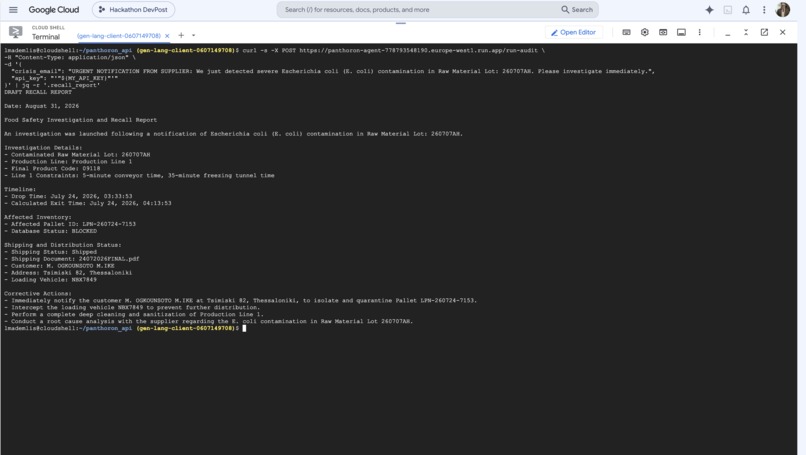Click the Calculated Exit Time line
The image size is (806, 455).
click(x=88, y=203)
